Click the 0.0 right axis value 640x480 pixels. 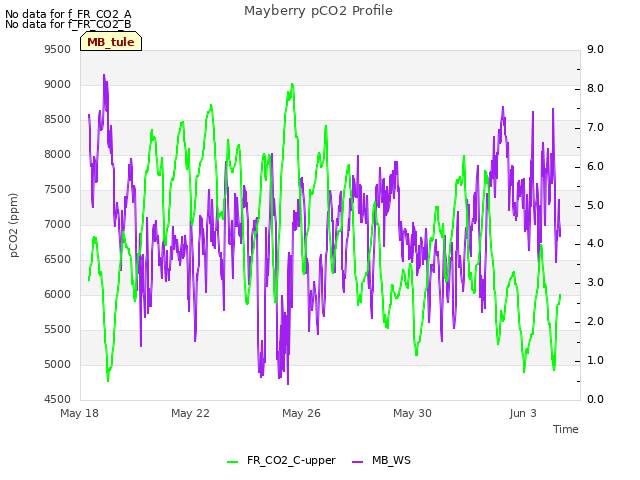(595, 399)
